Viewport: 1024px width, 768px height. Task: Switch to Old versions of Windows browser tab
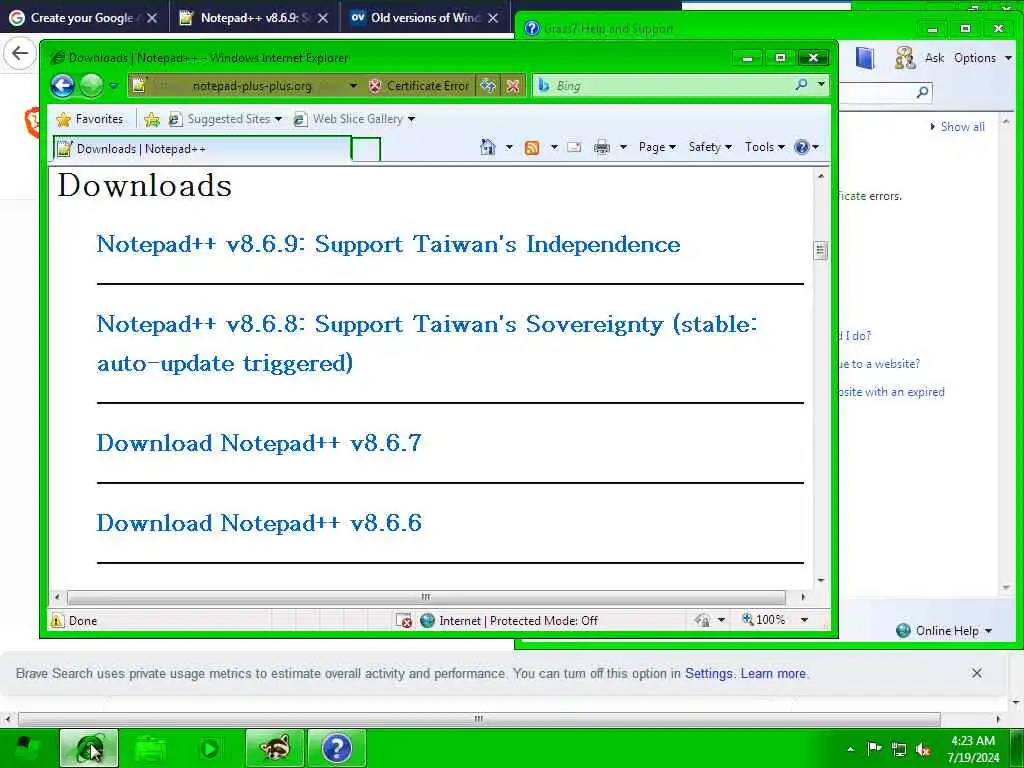pyautogui.click(x=425, y=18)
